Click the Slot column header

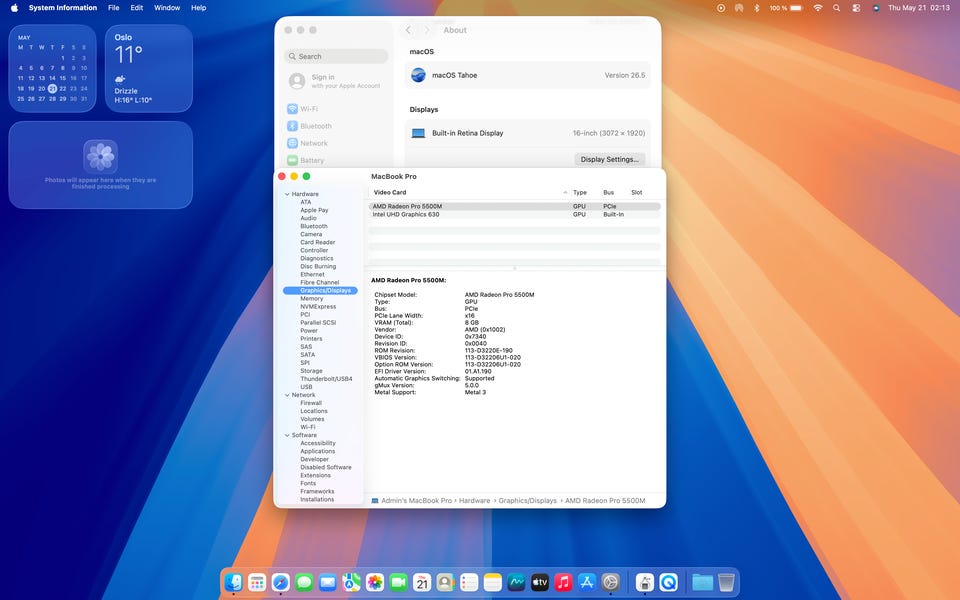click(637, 193)
